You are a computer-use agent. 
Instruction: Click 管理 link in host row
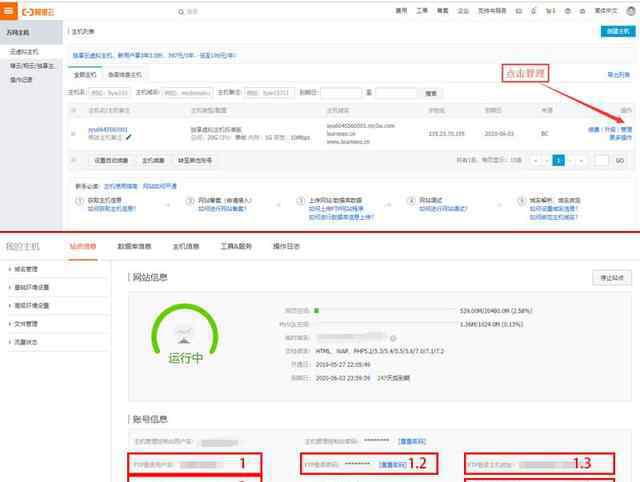626,129
